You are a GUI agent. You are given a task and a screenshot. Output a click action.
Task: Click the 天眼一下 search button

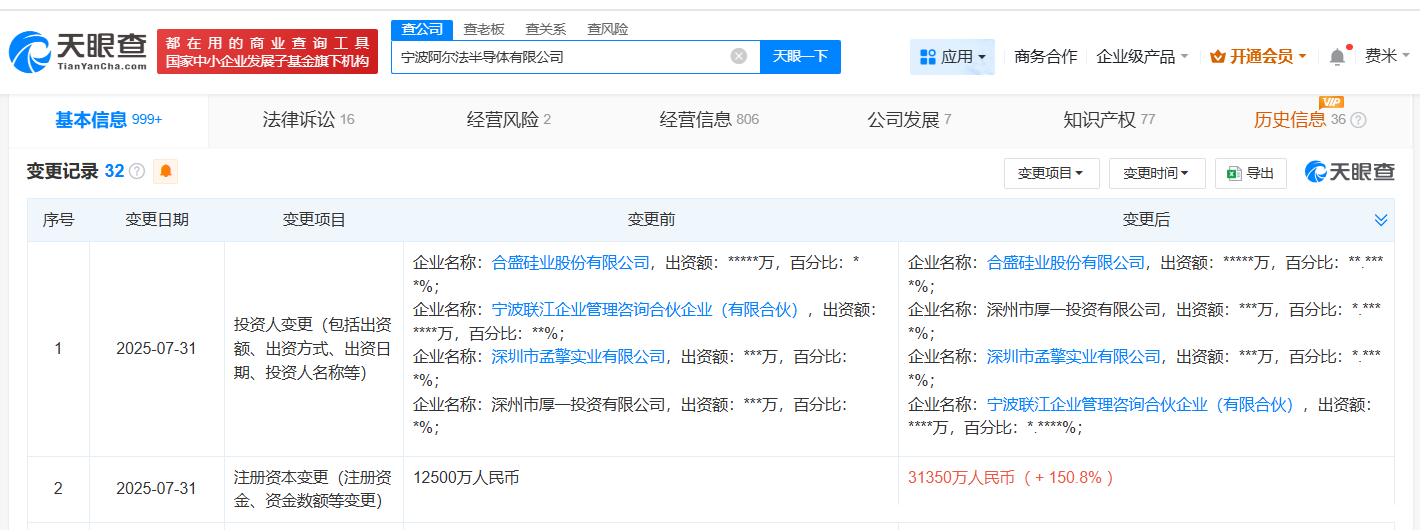[800, 56]
